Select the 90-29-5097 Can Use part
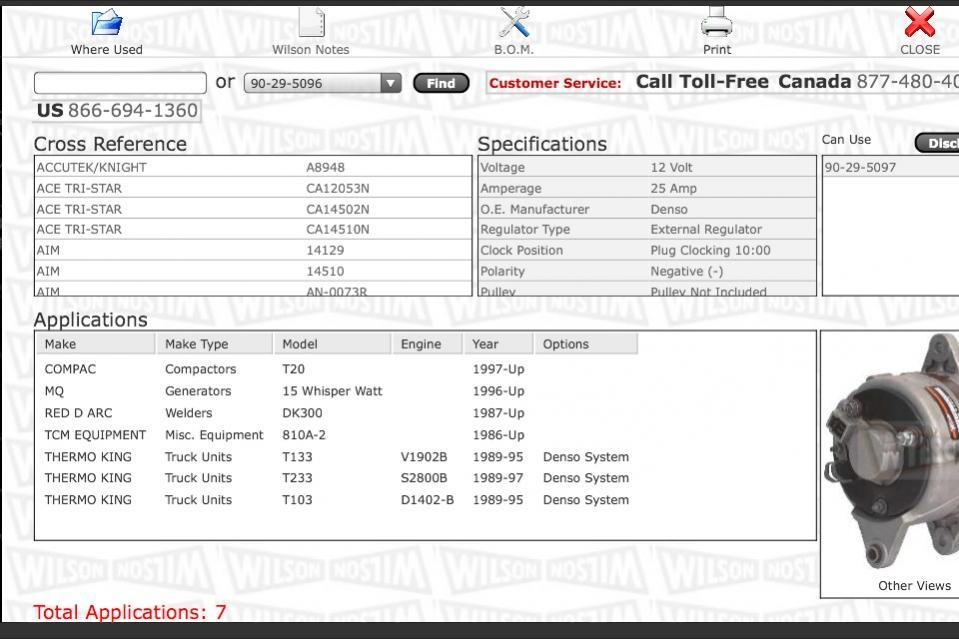Screen dimensions: 959x639 859,168
